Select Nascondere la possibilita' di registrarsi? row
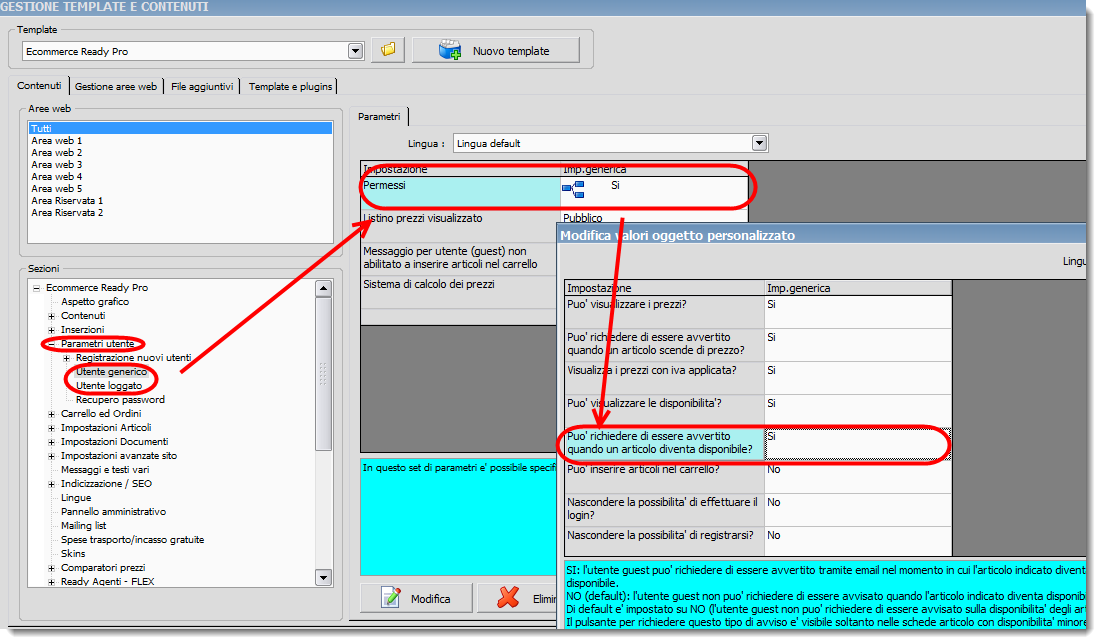 pyautogui.click(x=758, y=542)
